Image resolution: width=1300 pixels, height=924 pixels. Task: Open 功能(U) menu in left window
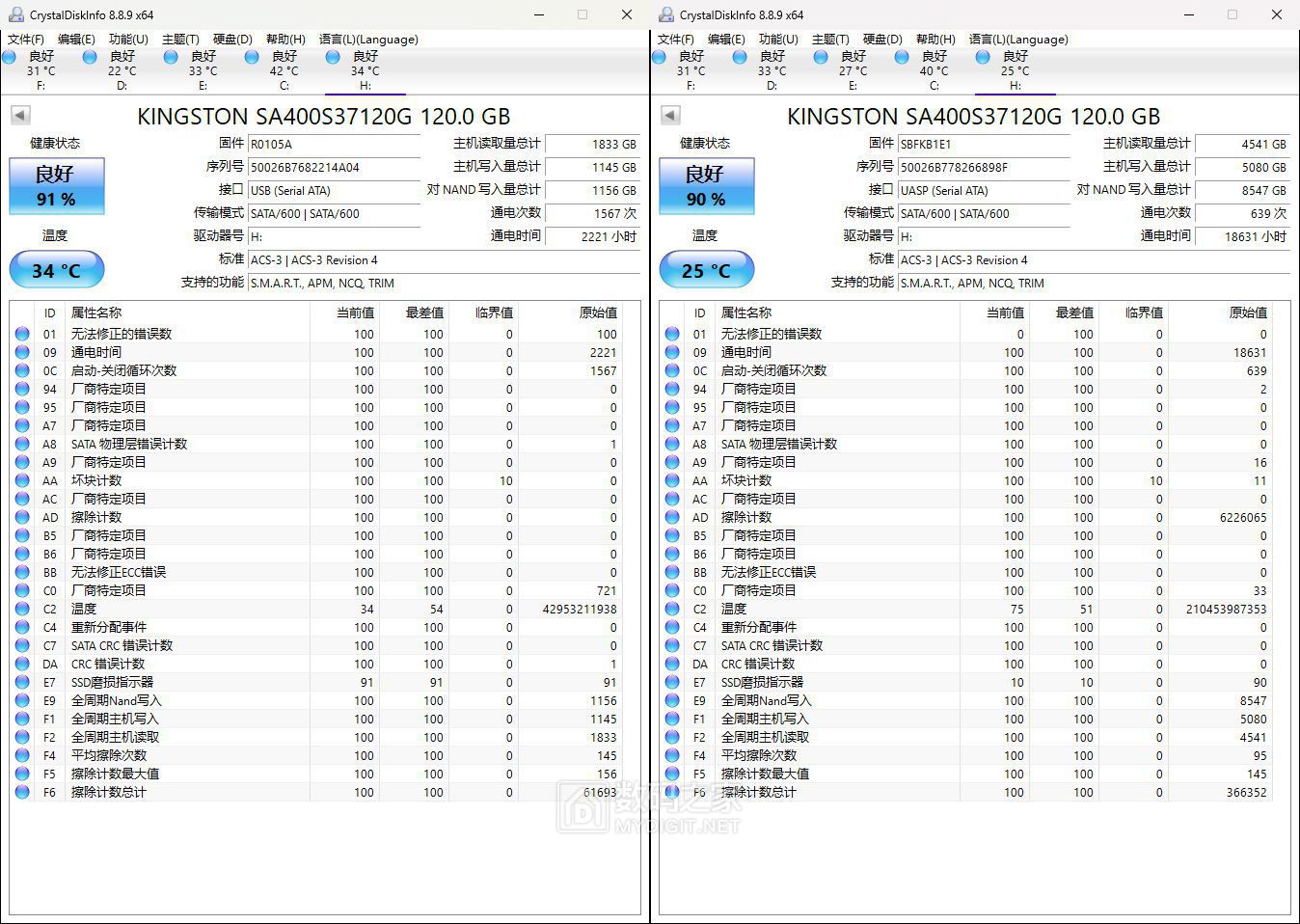pos(128,40)
